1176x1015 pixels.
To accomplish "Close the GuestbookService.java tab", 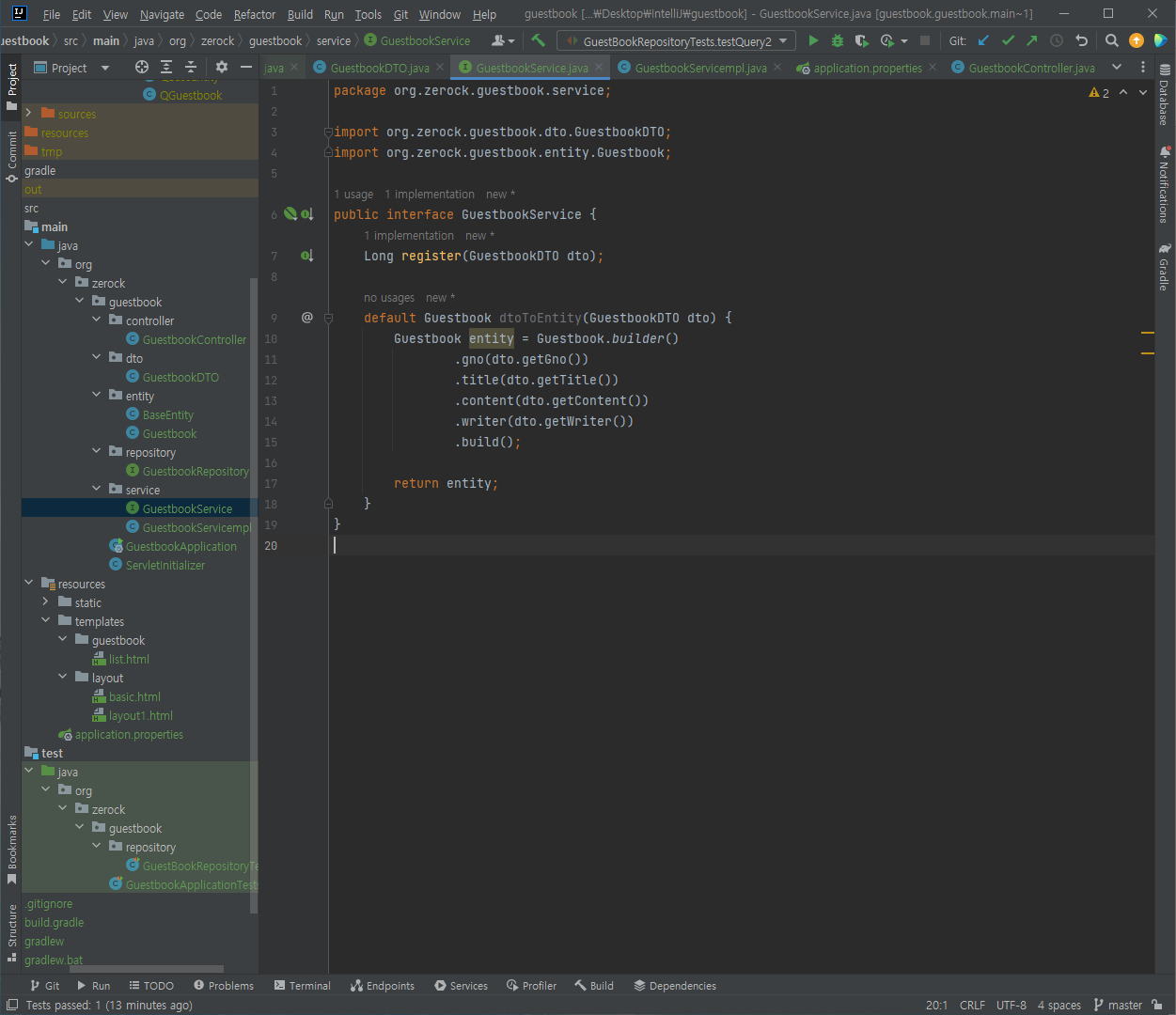I will 599,68.
